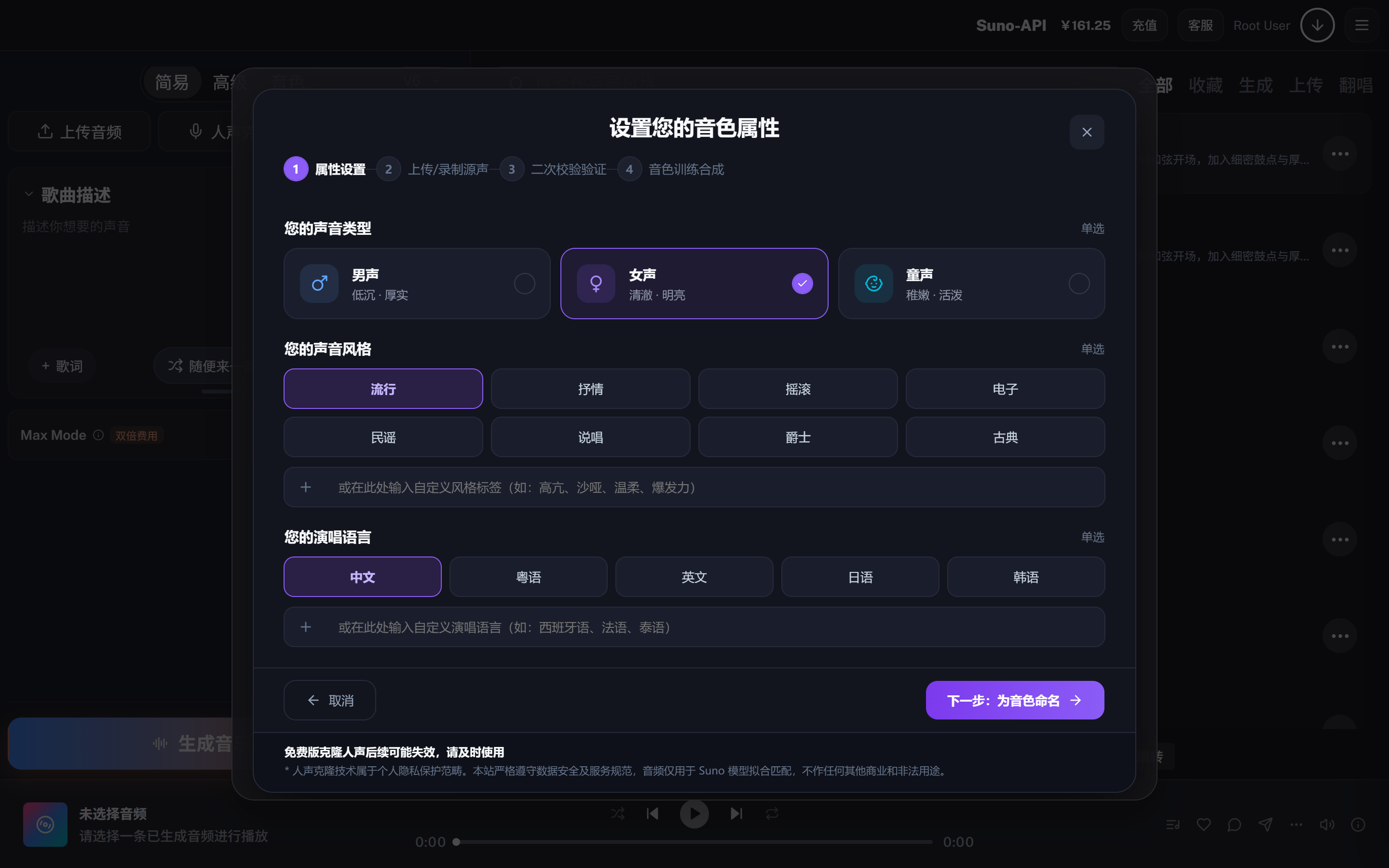Go to step 4 音色训练合成
The image size is (1389, 868).
coord(671,169)
